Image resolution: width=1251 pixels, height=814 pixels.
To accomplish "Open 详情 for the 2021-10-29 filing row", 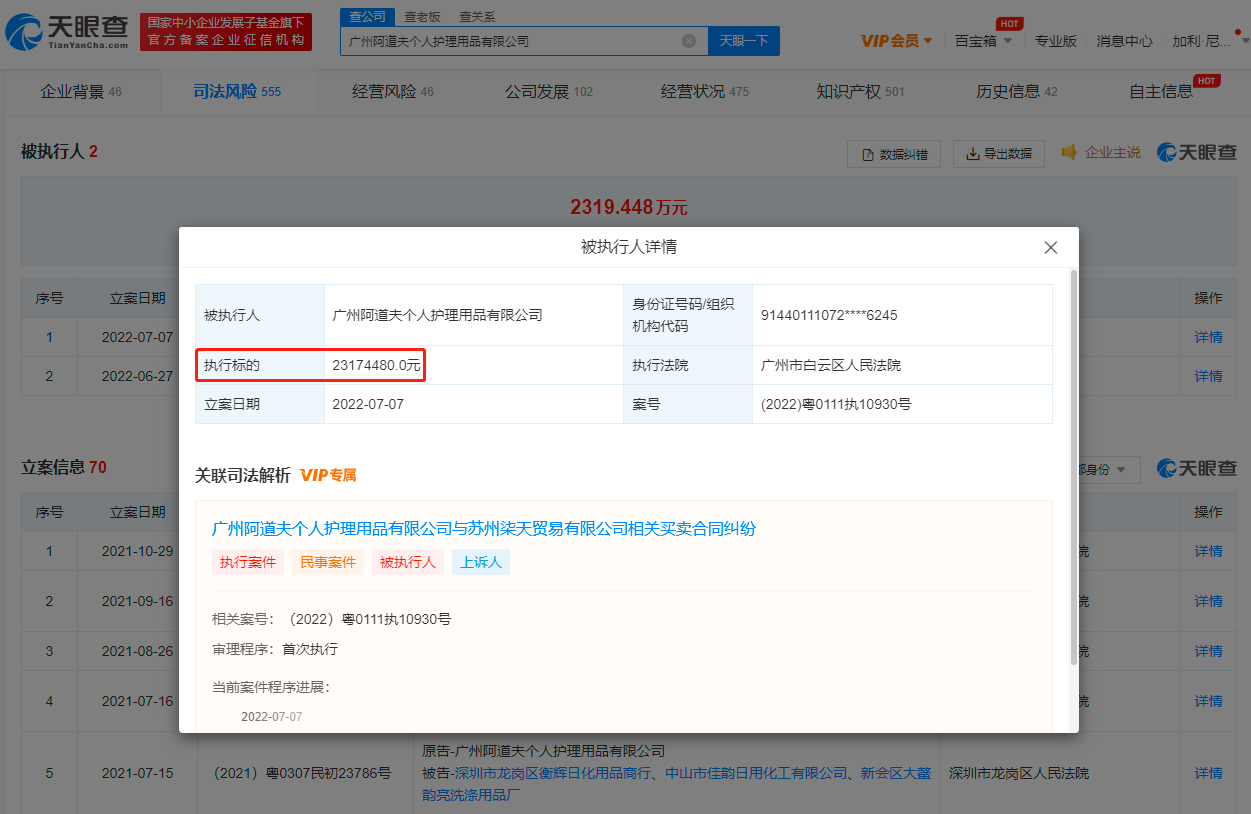I will point(1208,551).
